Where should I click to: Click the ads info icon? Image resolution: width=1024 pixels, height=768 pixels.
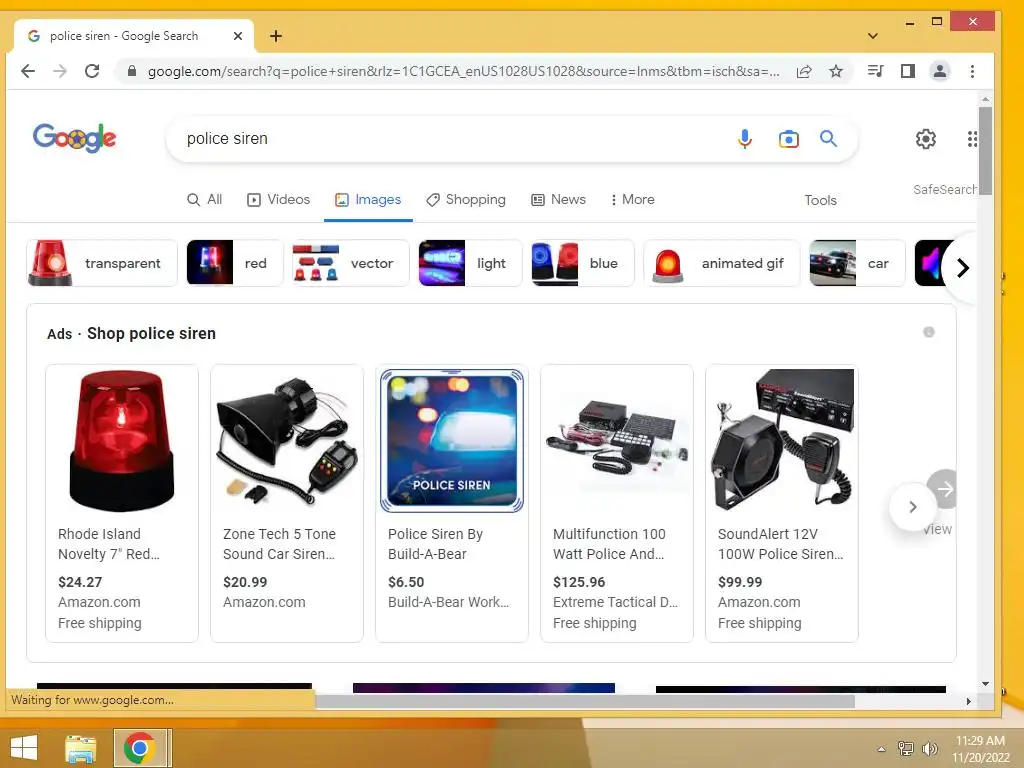[x=929, y=332]
